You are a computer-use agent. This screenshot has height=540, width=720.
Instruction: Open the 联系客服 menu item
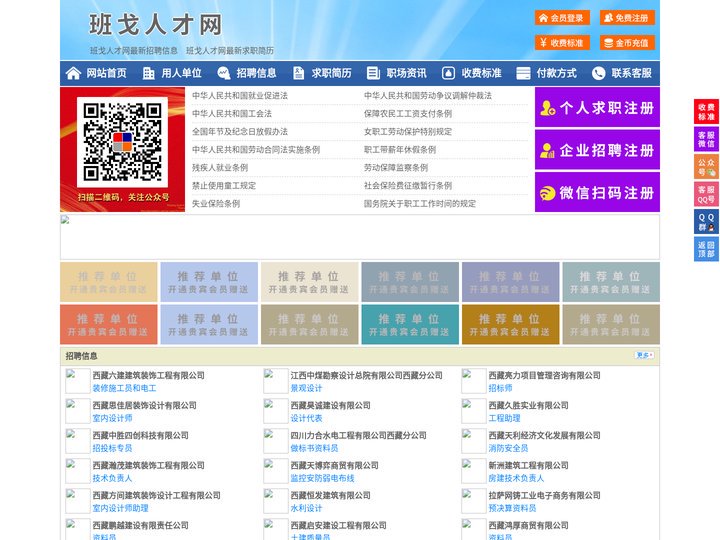coord(631,73)
